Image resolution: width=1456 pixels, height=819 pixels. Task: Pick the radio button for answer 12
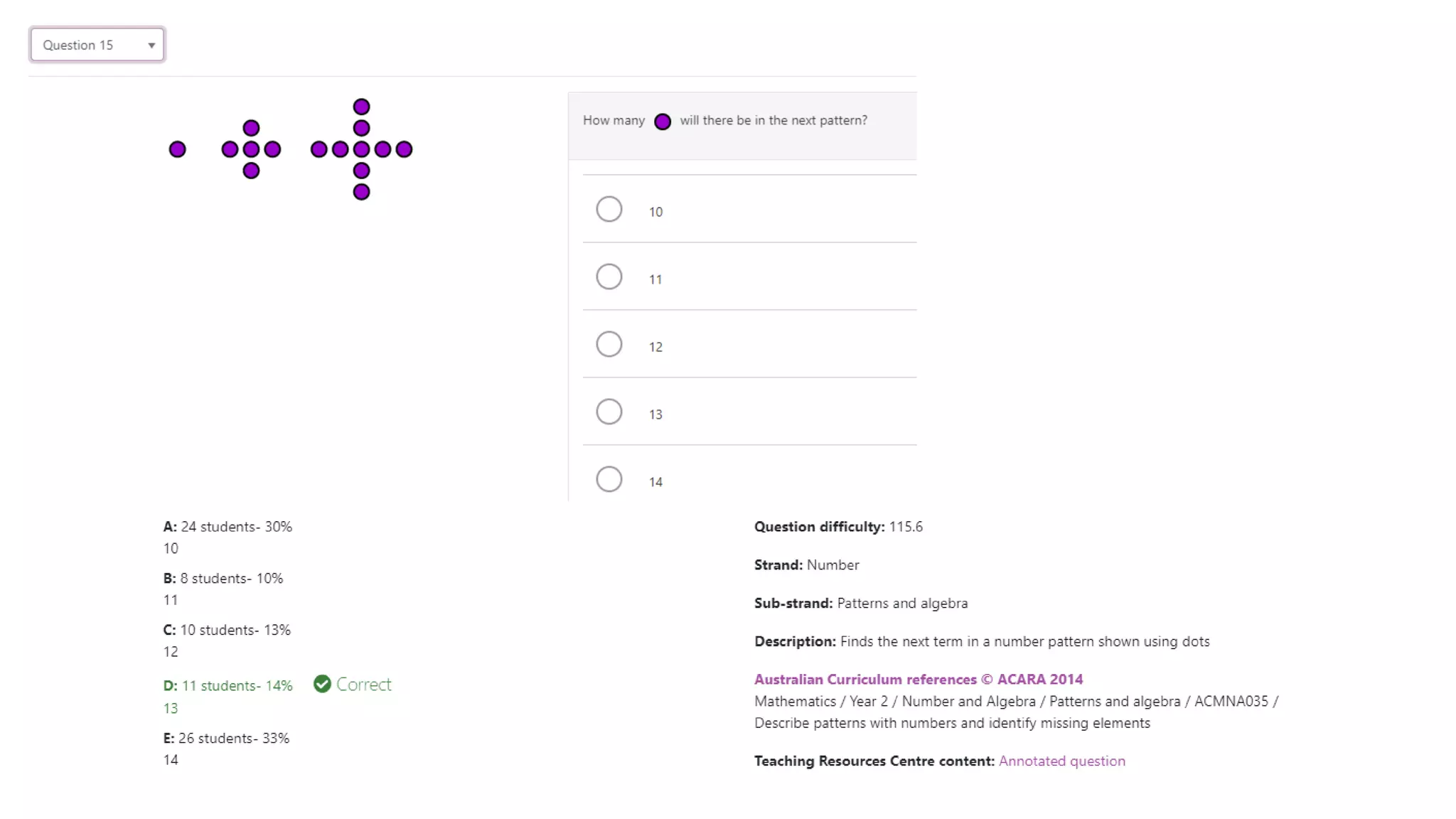609,345
